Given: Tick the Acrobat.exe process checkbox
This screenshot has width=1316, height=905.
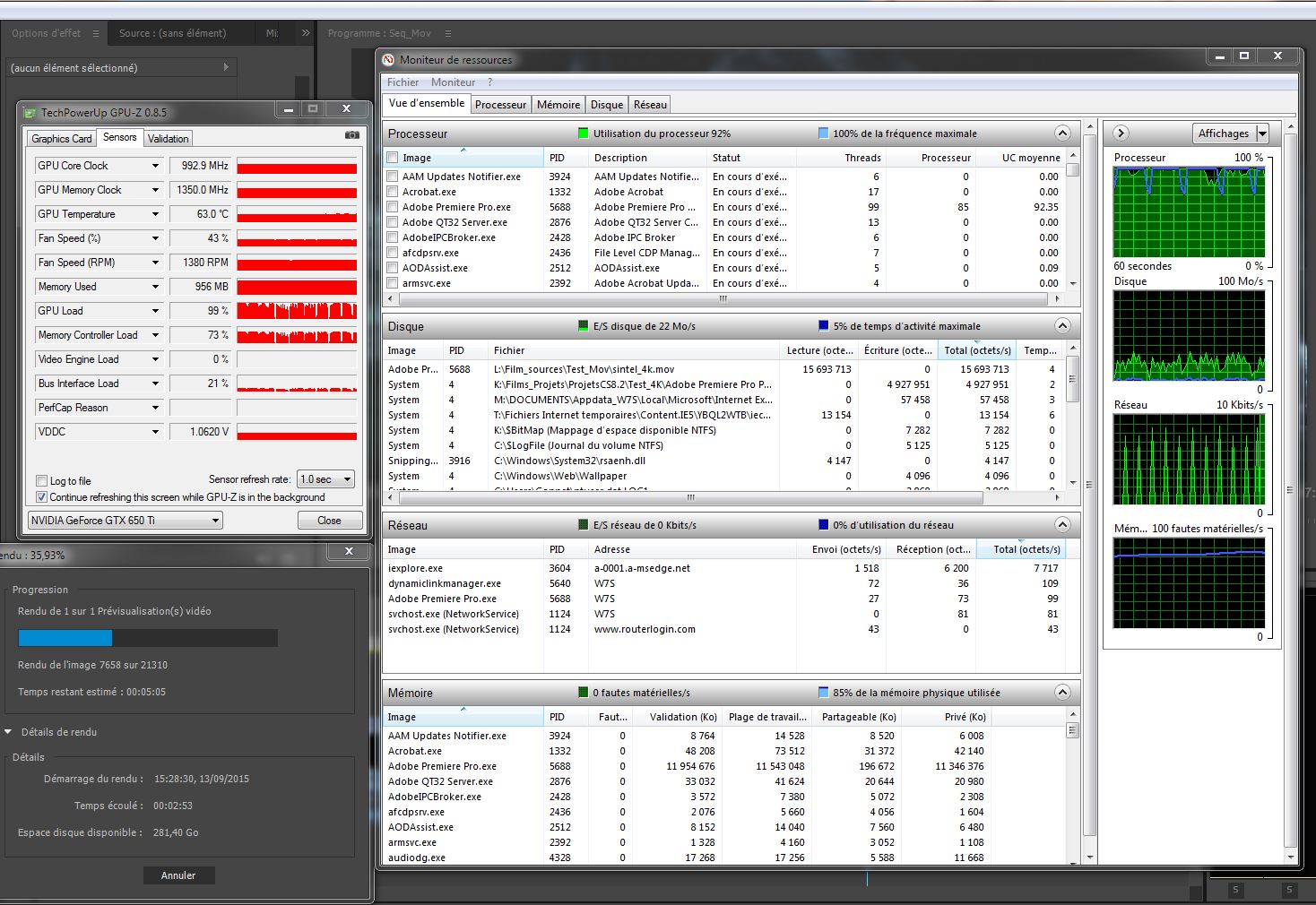Looking at the screenshot, I should pos(392,192).
